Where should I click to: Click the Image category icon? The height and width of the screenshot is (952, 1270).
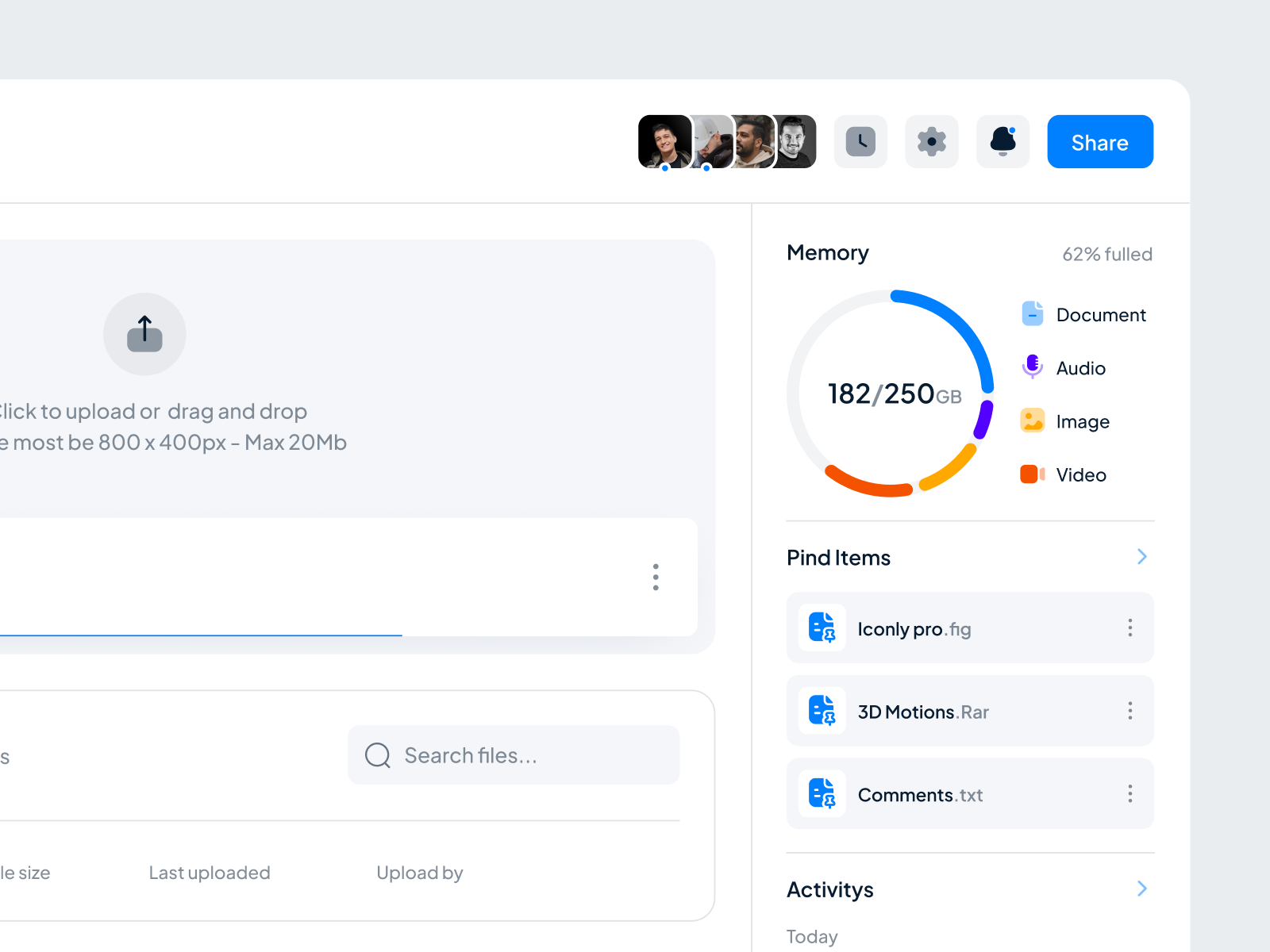(x=1033, y=420)
